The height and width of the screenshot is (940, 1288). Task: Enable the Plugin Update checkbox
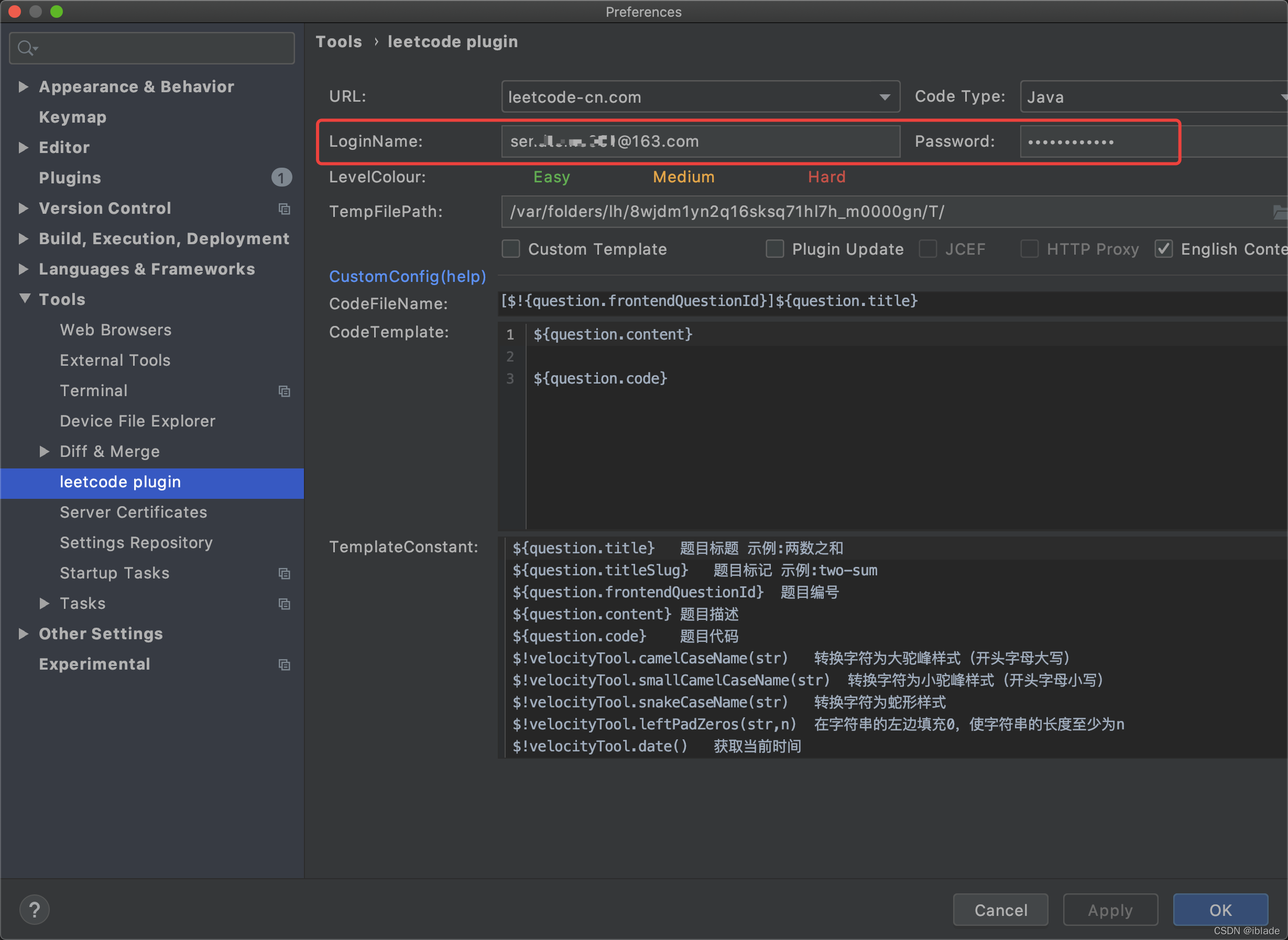pyautogui.click(x=774, y=249)
